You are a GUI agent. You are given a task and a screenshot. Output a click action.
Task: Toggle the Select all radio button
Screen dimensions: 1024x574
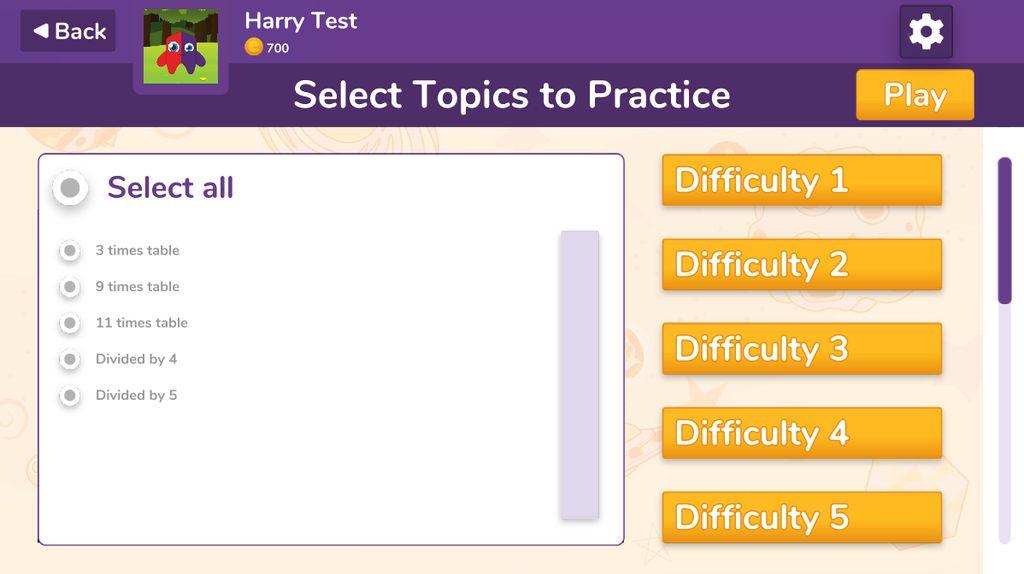70,188
